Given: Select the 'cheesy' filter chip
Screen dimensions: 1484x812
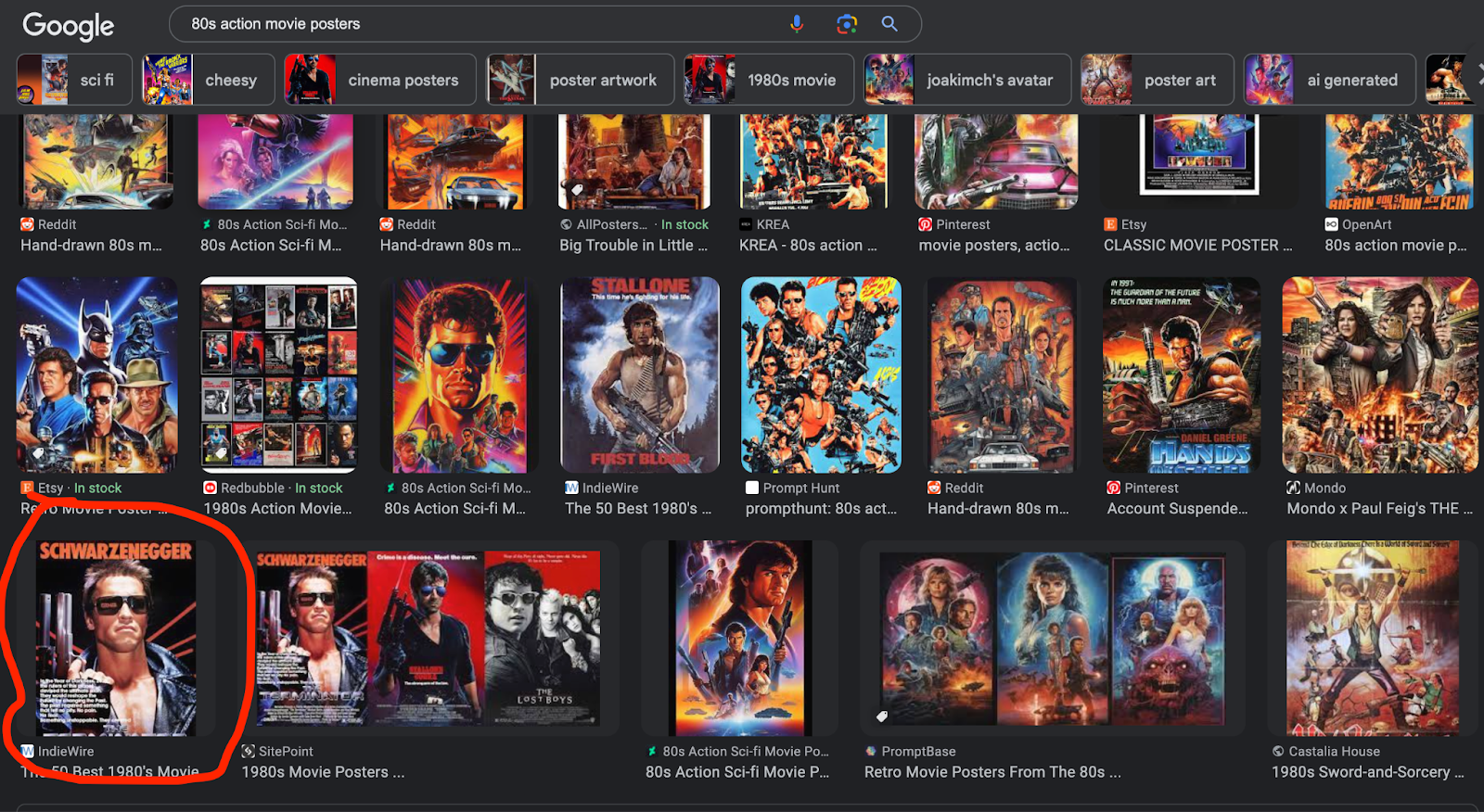Looking at the screenshot, I should tap(208, 80).
